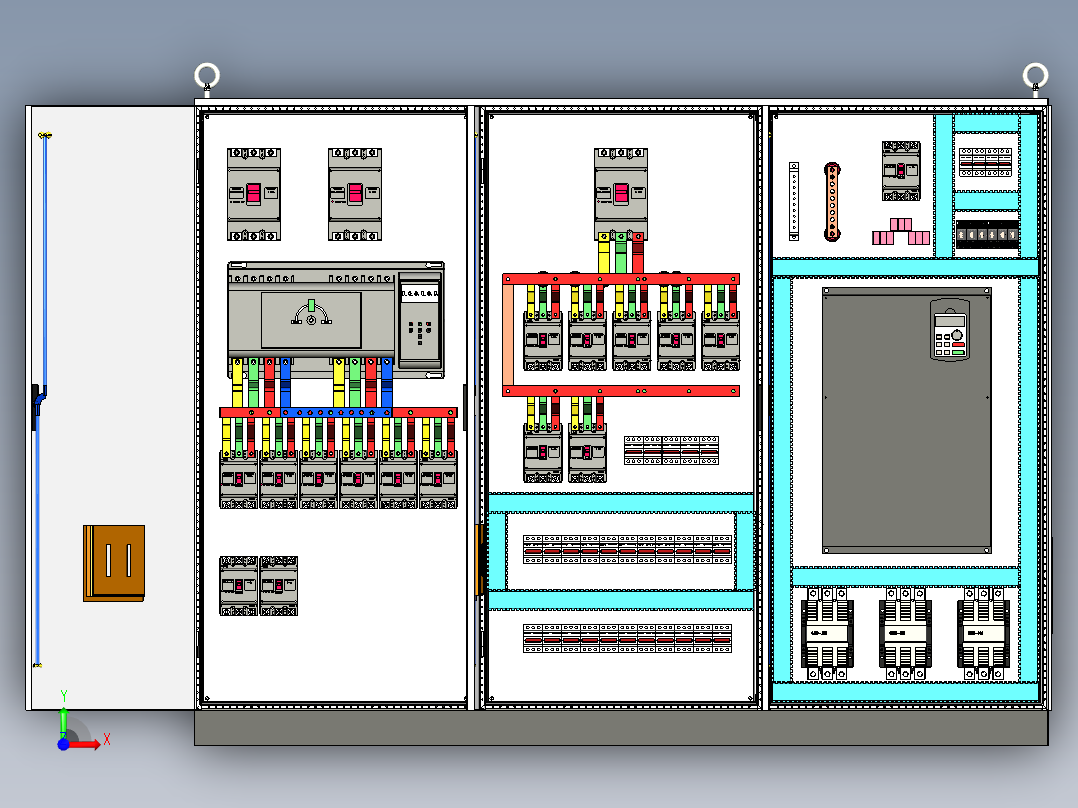Select the center breaker in the five-breaker row
This screenshot has width=1078, height=808.
(x=632, y=341)
